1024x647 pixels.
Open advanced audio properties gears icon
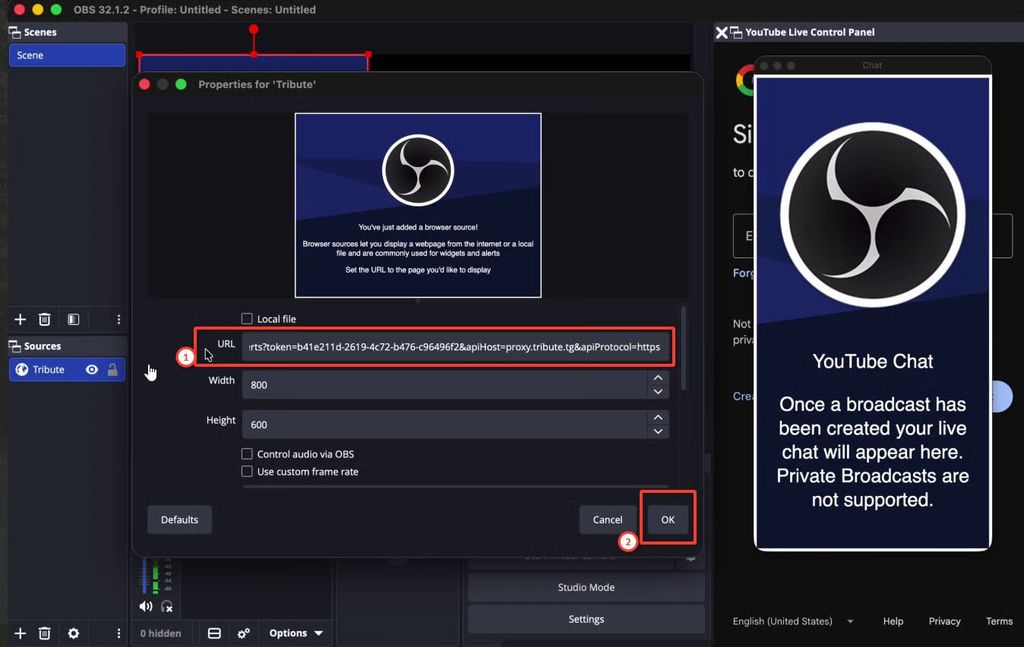click(x=244, y=633)
